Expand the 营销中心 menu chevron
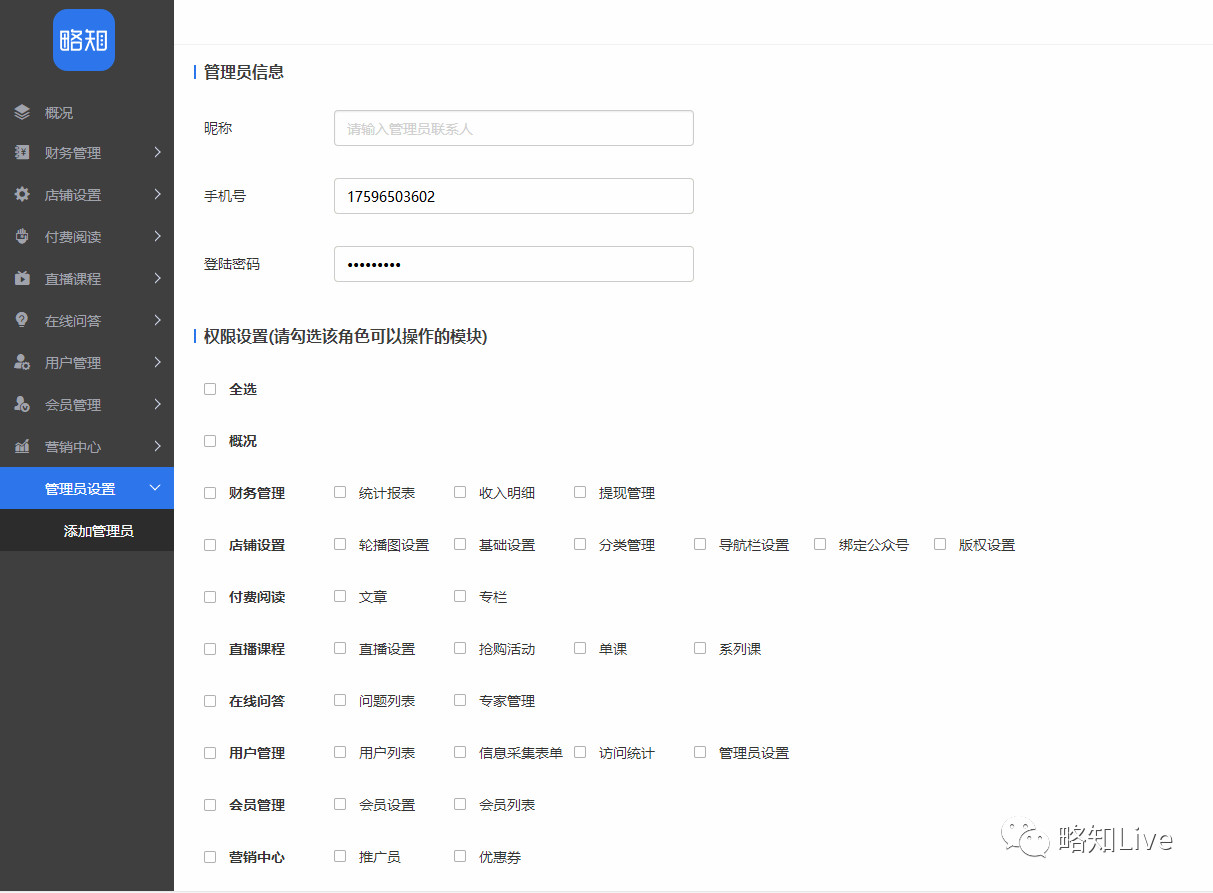 click(x=157, y=446)
